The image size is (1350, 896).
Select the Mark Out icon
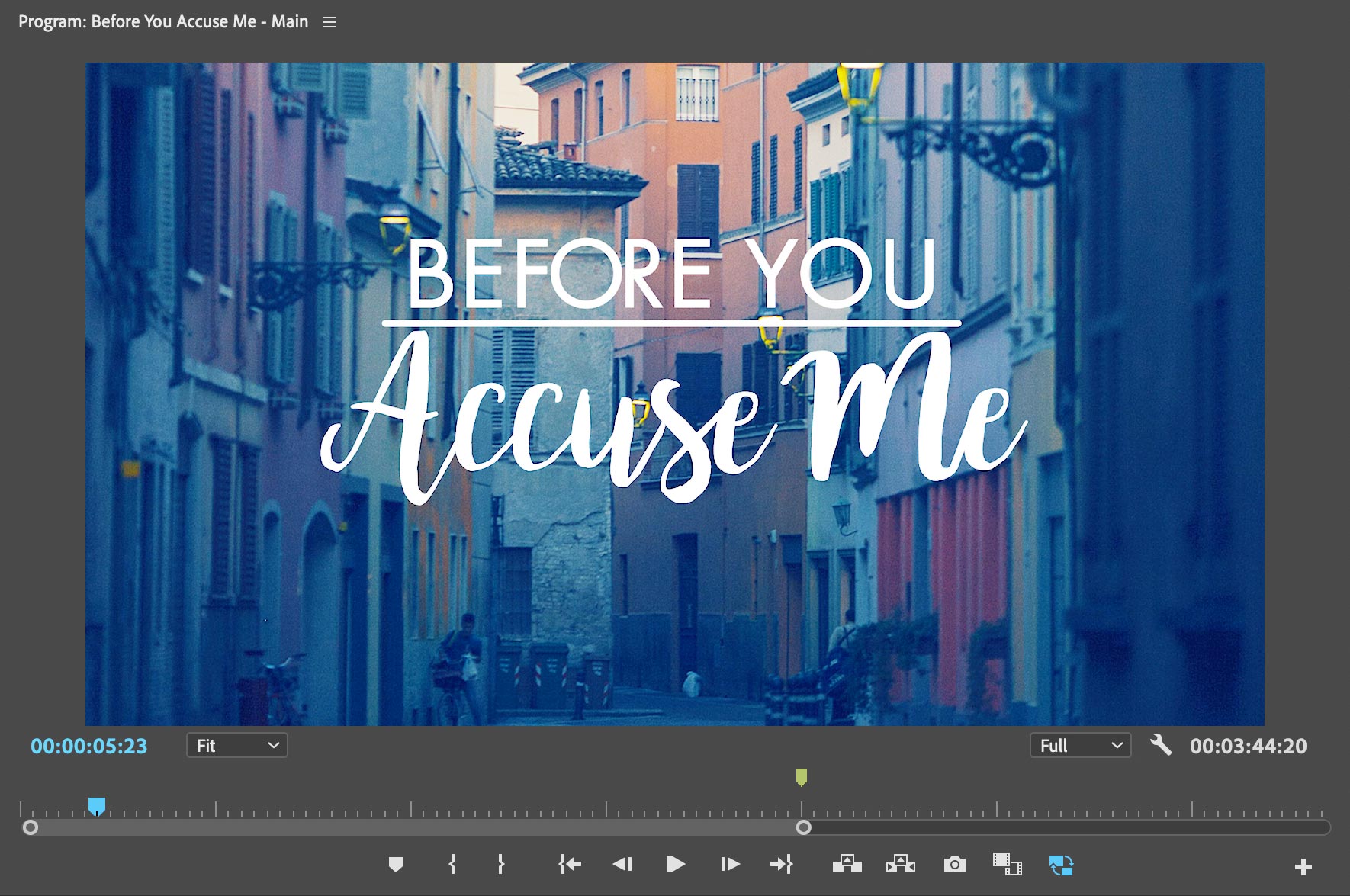[x=501, y=864]
